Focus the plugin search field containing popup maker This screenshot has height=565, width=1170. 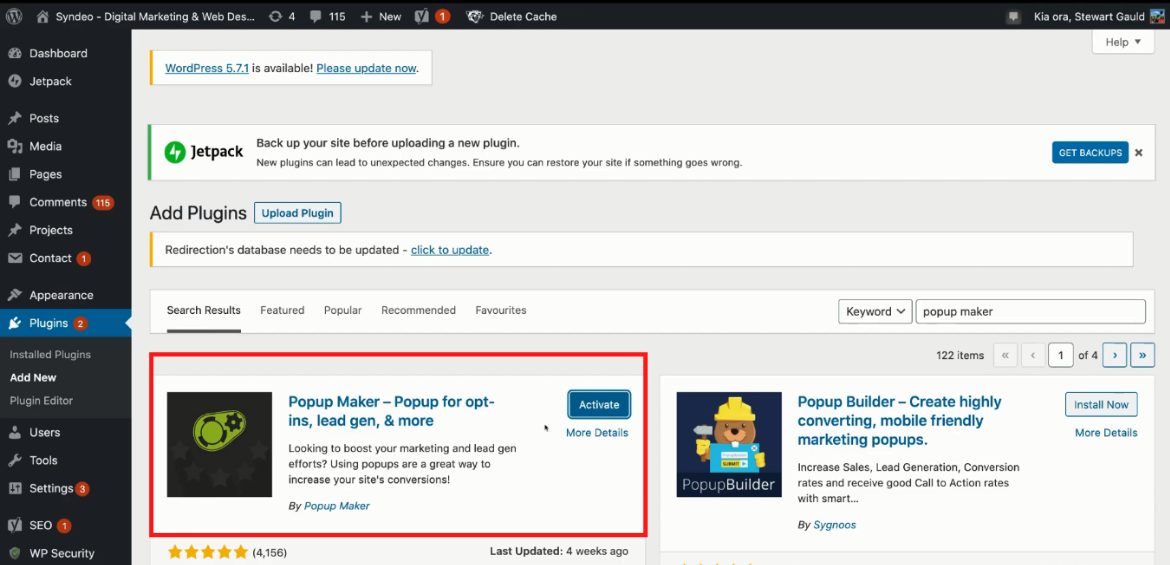(x=1030, y=311)
